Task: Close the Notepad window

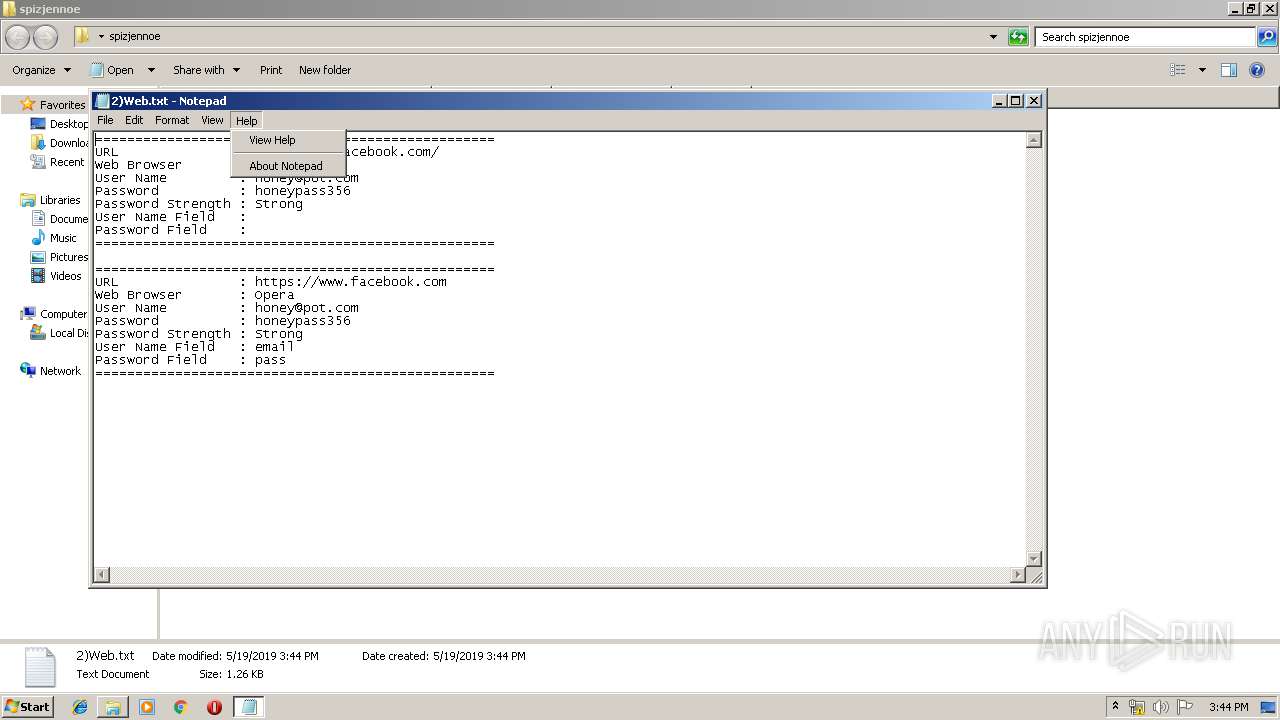Action: pos(1034,101)
